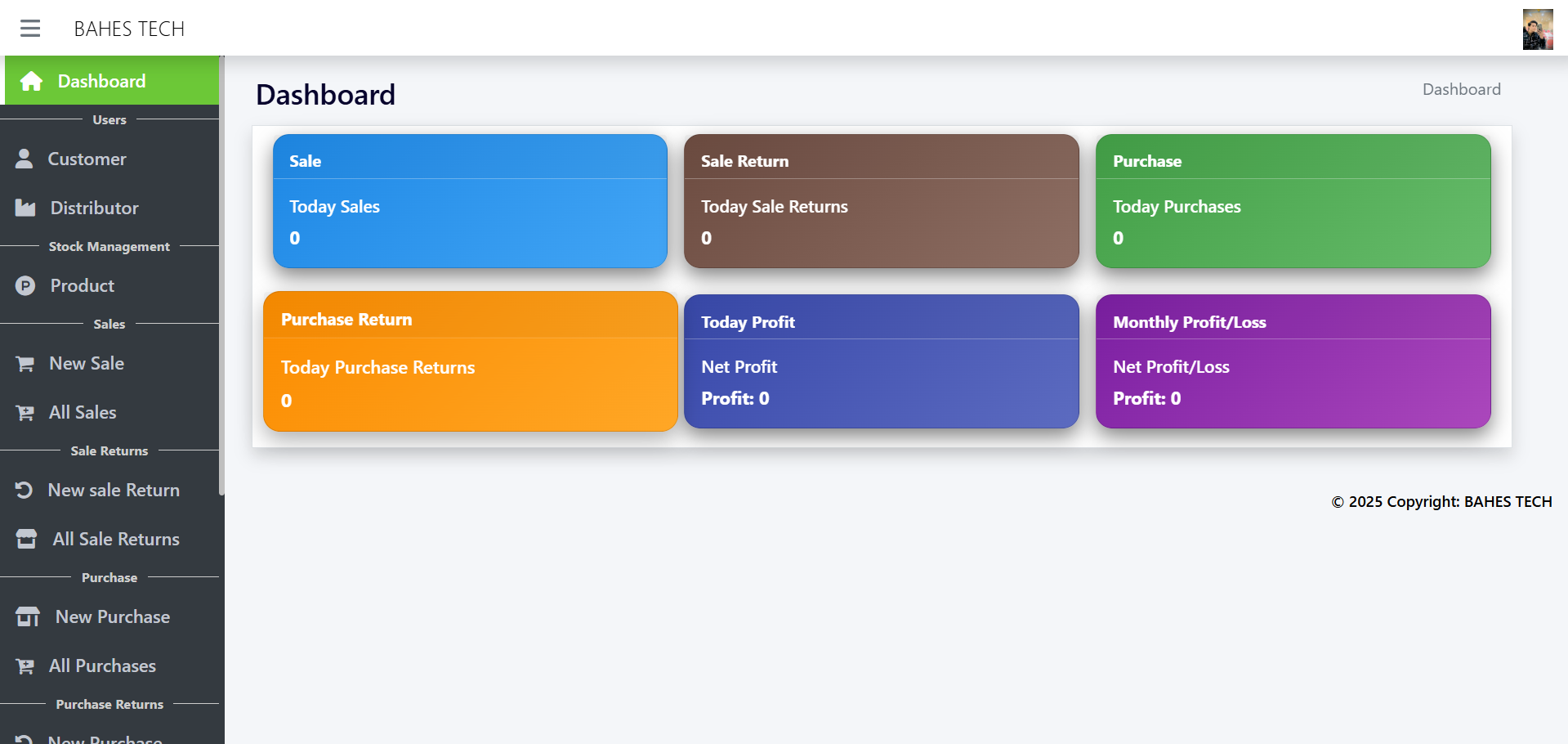Click 'Net Profit/Loss' label text
Viewport: 1568px width, 744px height.
(x=1171, y=367)
